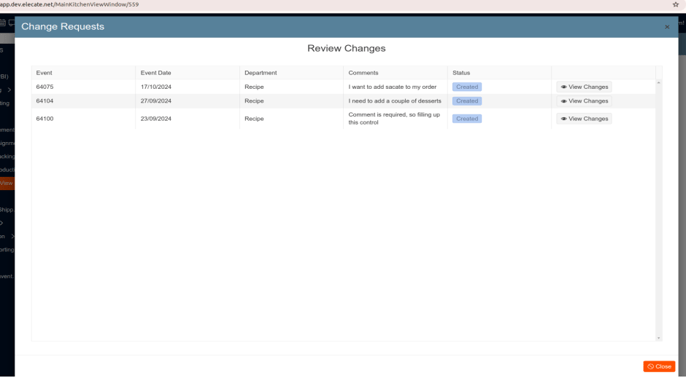
Task: Select event number 64104 cell
Action: [x=45, y=101]
